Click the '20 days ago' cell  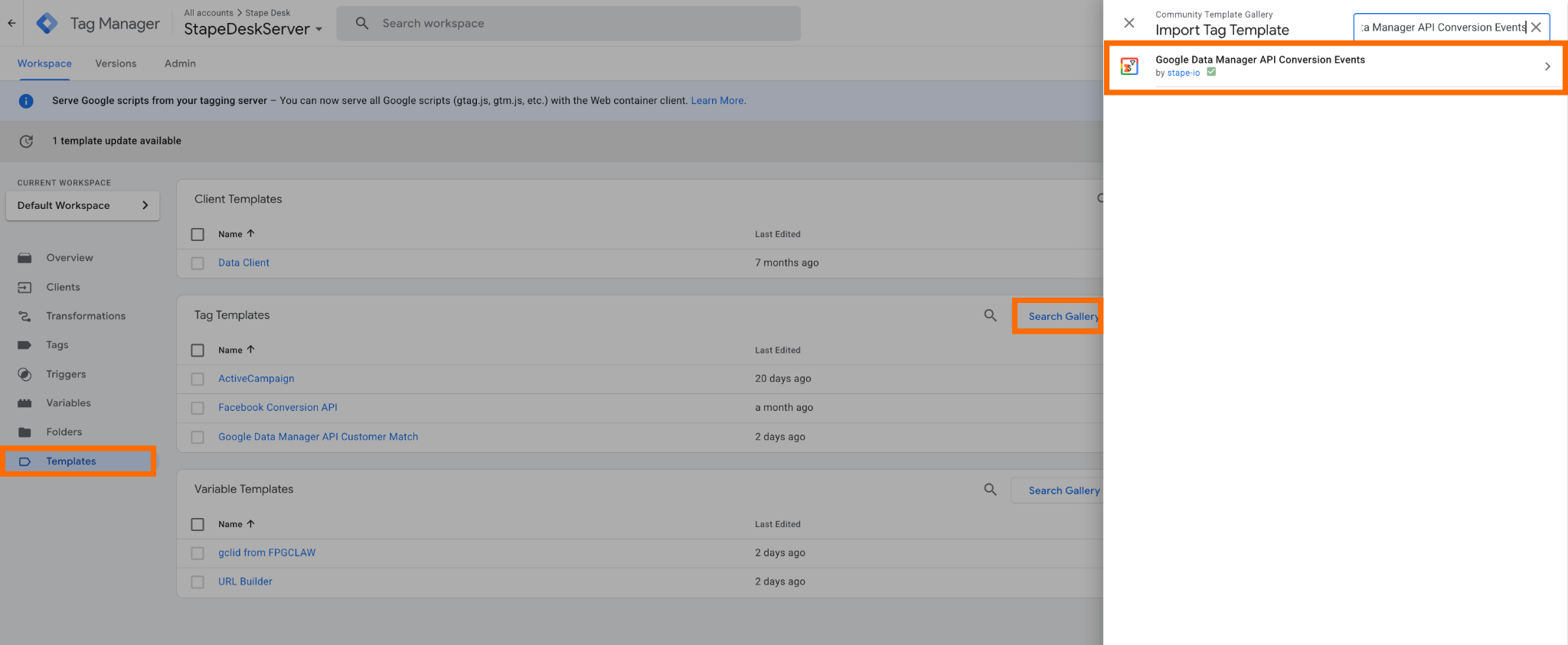coord(782,379)
